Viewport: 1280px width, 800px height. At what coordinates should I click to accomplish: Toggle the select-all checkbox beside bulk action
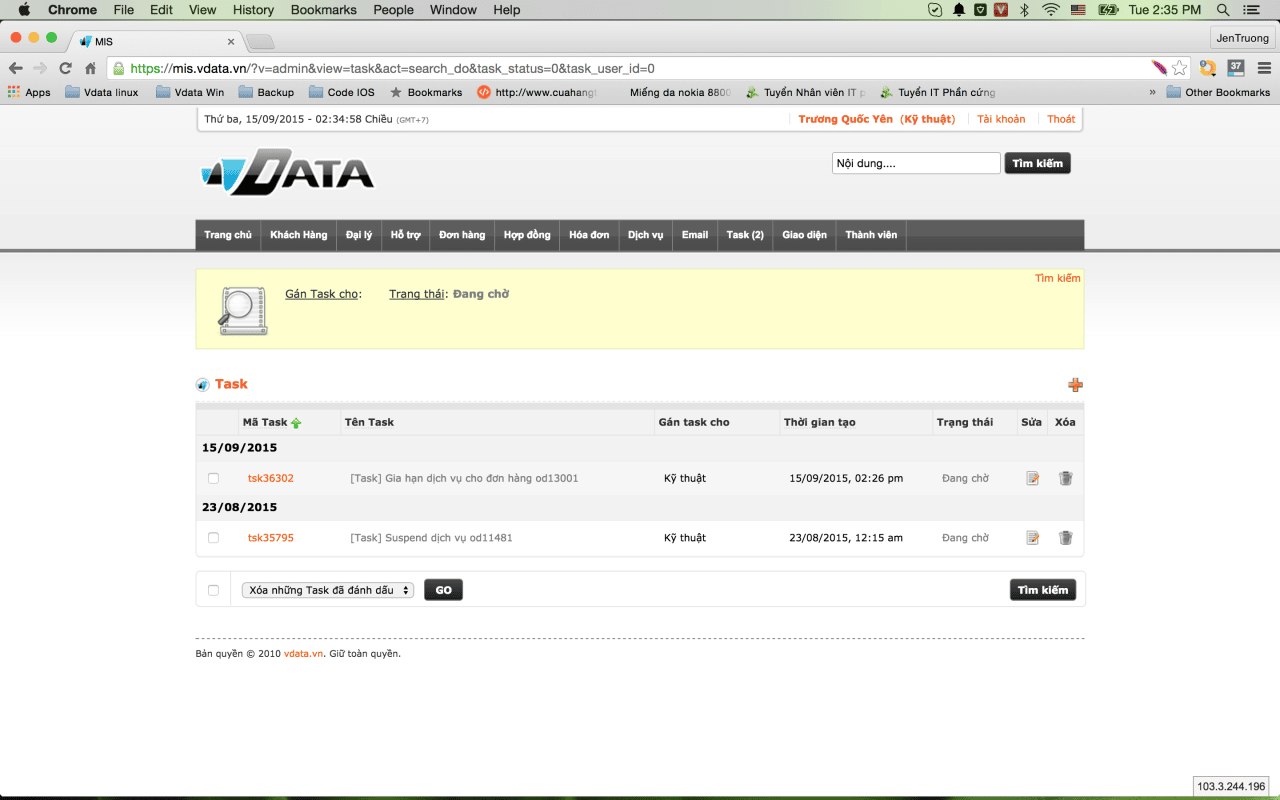[213, 590]
